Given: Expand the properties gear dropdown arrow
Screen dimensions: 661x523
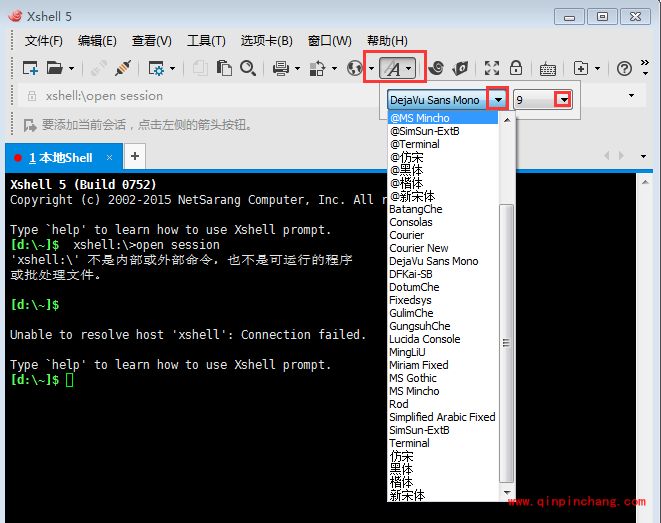Looking at the screenshot, I should (x=172, y=68).
